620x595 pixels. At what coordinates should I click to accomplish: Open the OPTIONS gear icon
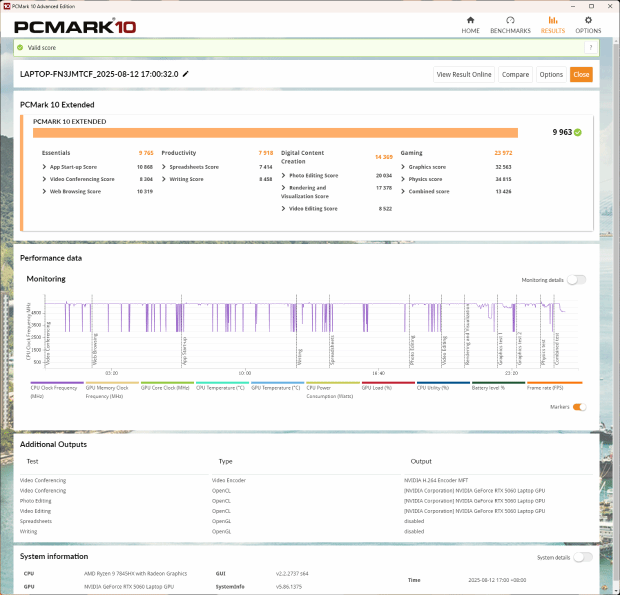pos(588,24)
